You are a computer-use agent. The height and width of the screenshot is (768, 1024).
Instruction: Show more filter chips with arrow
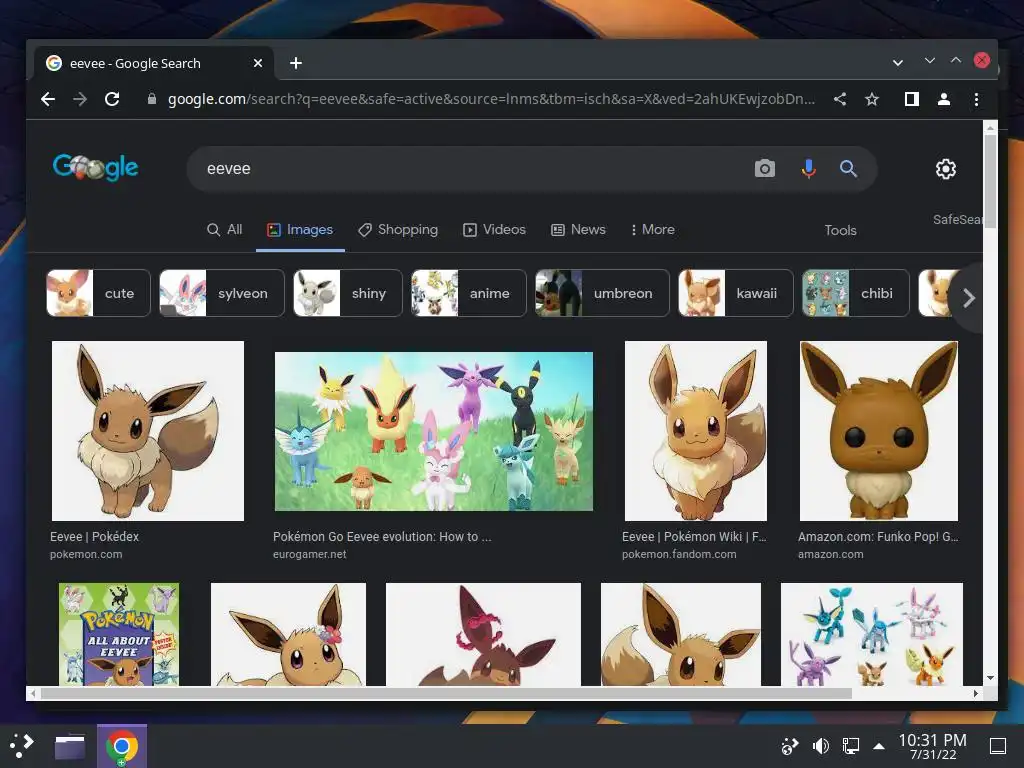coord(969,298)
